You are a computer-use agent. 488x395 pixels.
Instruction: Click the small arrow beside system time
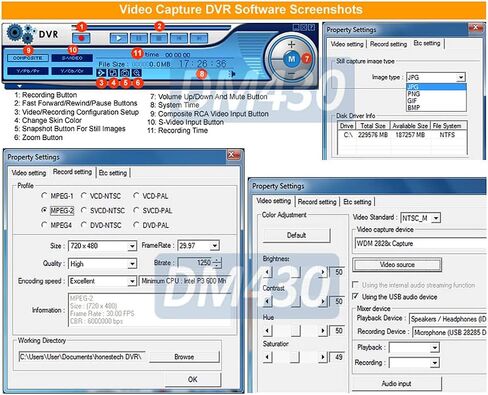pos(233,74)
